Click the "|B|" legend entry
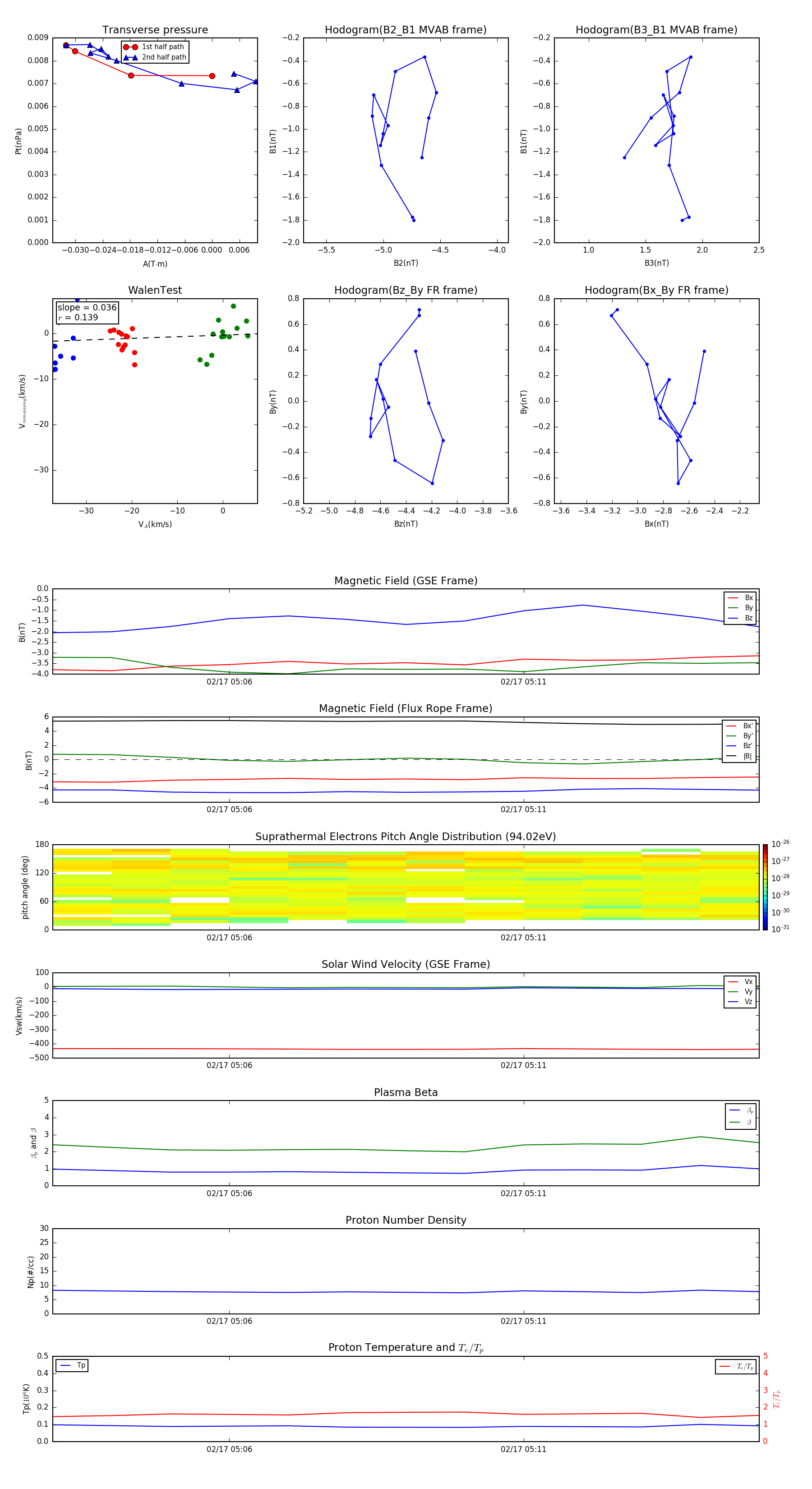 (x=740, y=756)
